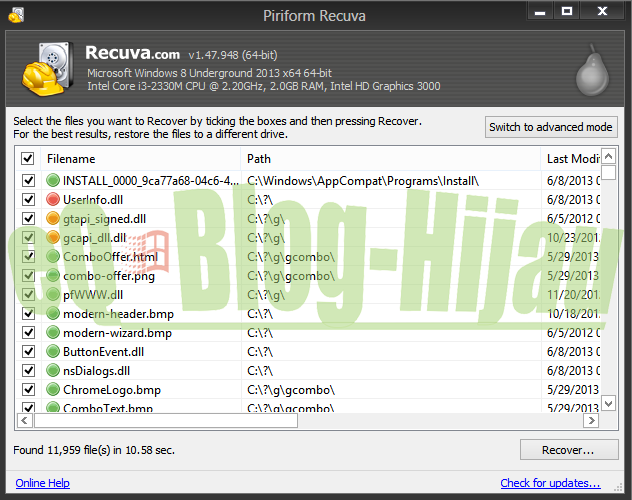Close the Piriform Recuva window
The width and height of the screenshot is (632, 500).
point(602,11)
